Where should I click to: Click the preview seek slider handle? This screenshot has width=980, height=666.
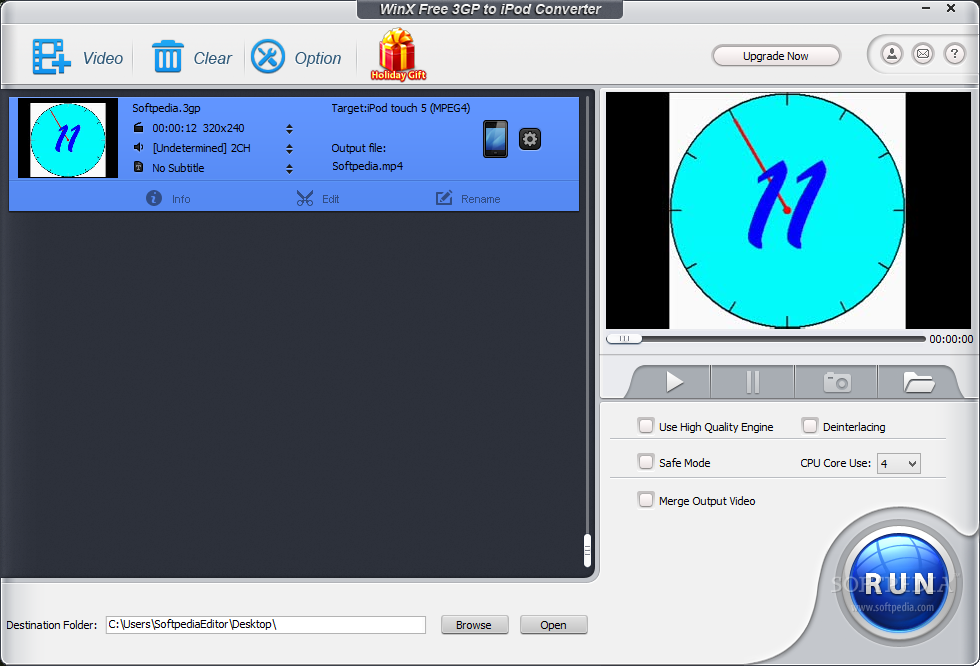click(624, 339)
